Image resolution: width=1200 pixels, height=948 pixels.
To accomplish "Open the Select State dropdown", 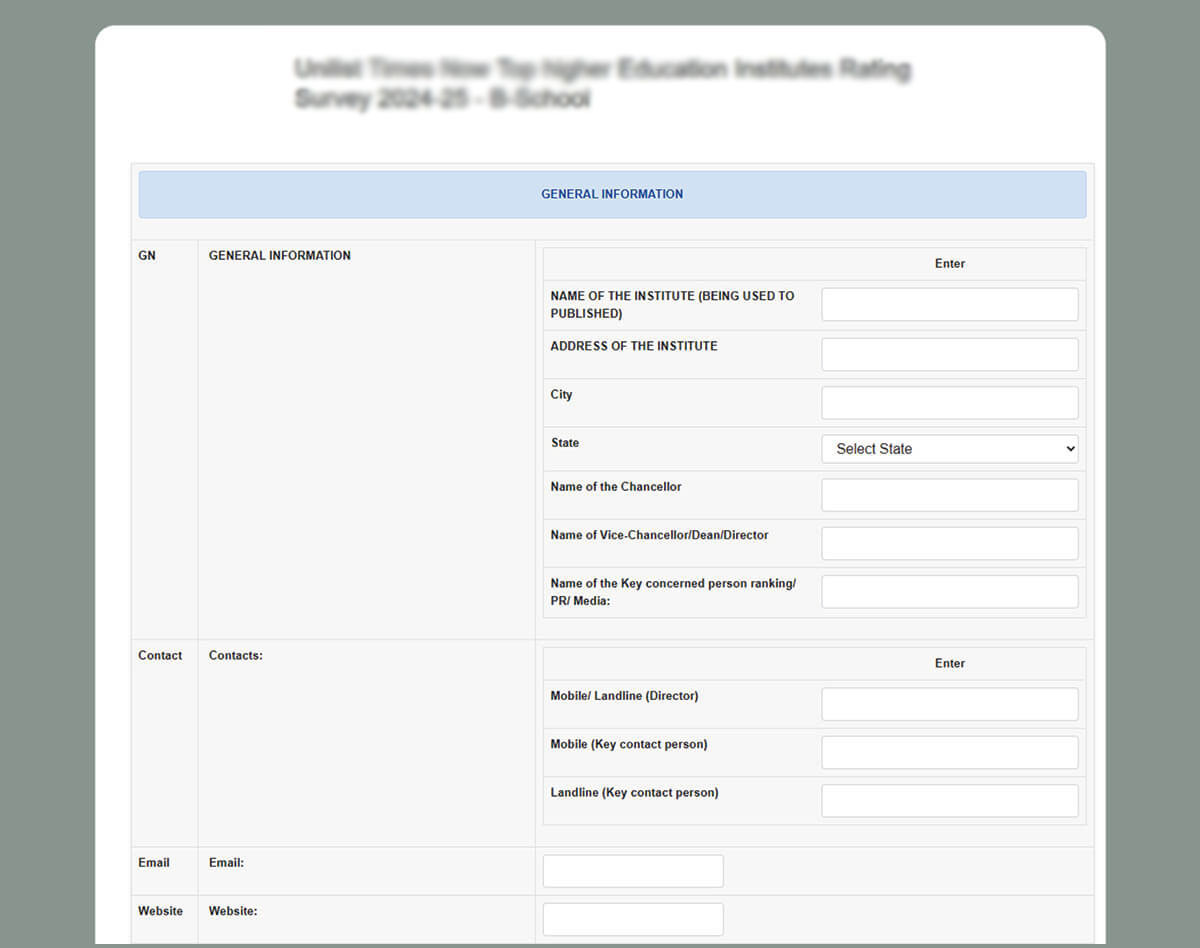I will 949,449.
